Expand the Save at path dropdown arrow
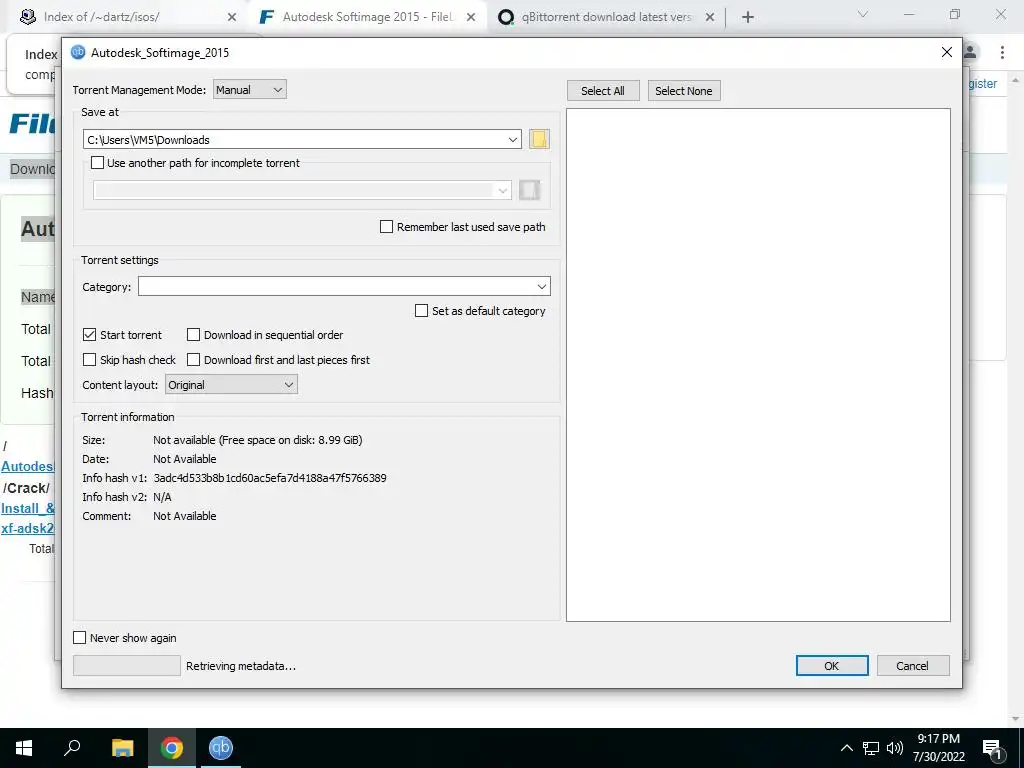 [513, 139]
